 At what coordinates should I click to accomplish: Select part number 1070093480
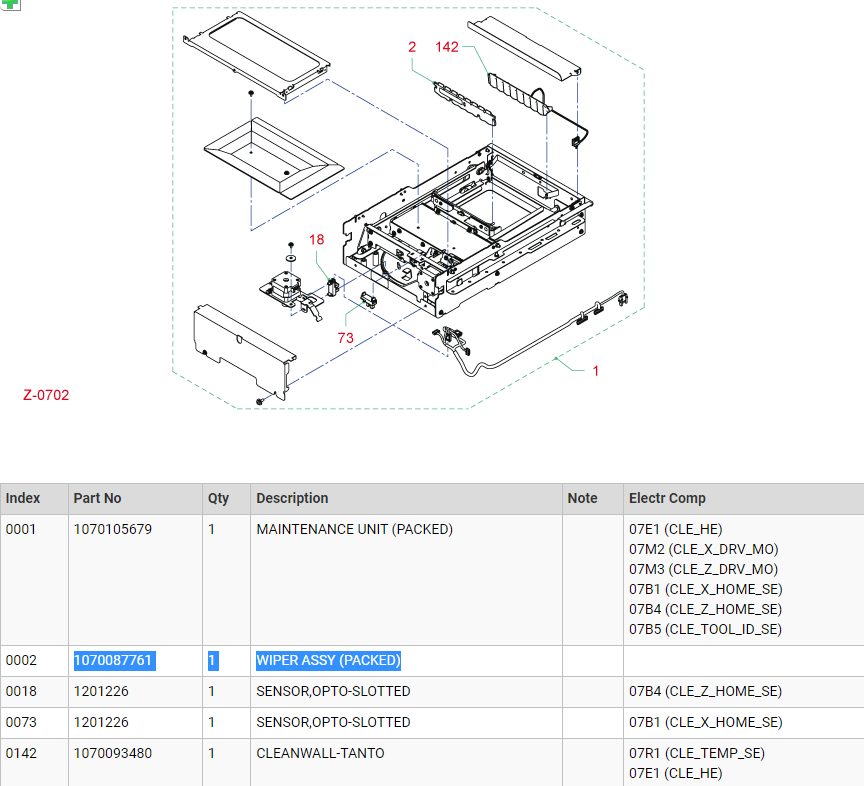pyautogui.click(x=113, y=753)
